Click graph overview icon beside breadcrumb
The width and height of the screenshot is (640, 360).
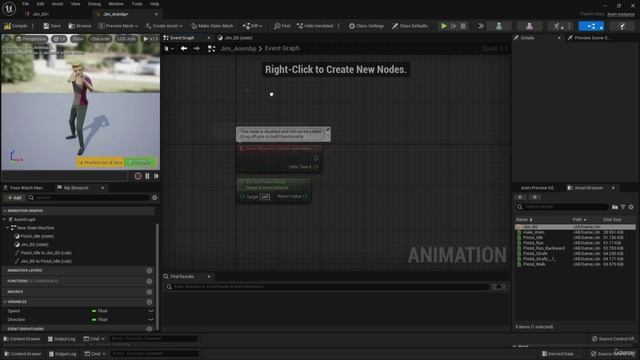(211, 49)
